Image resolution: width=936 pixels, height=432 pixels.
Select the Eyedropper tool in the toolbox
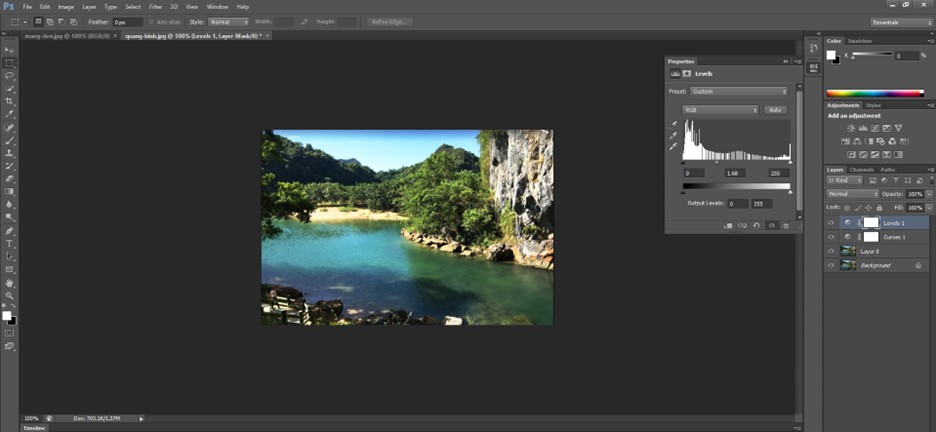click(10, 114)
